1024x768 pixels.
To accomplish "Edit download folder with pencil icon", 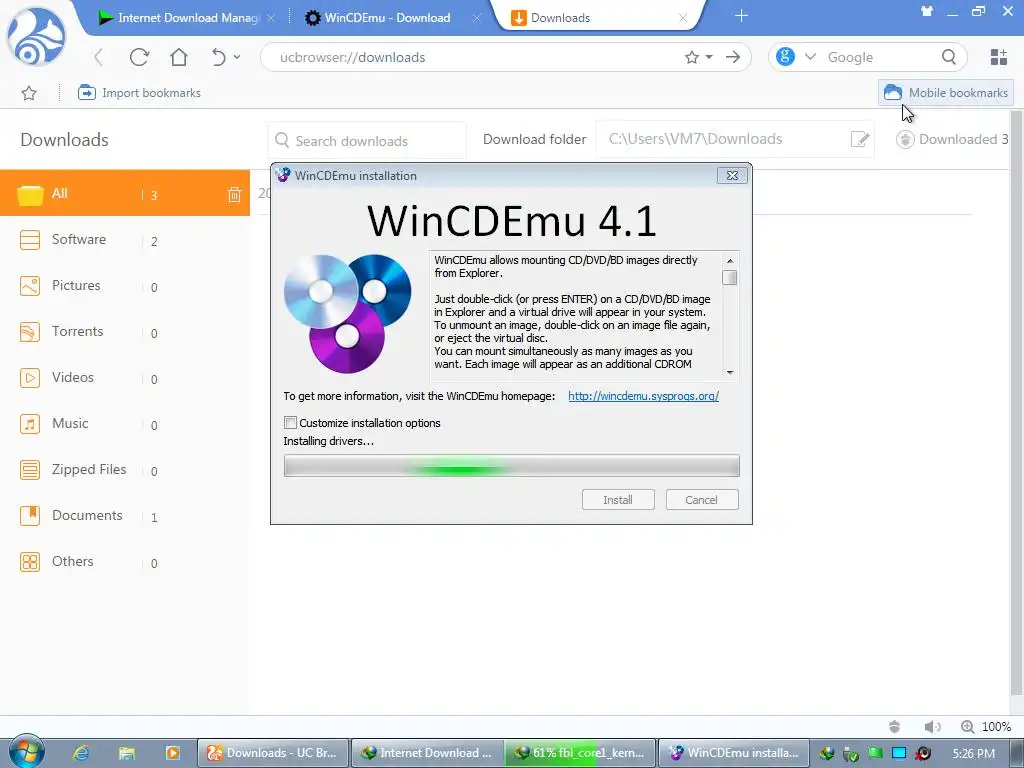I will click(859, 139).
